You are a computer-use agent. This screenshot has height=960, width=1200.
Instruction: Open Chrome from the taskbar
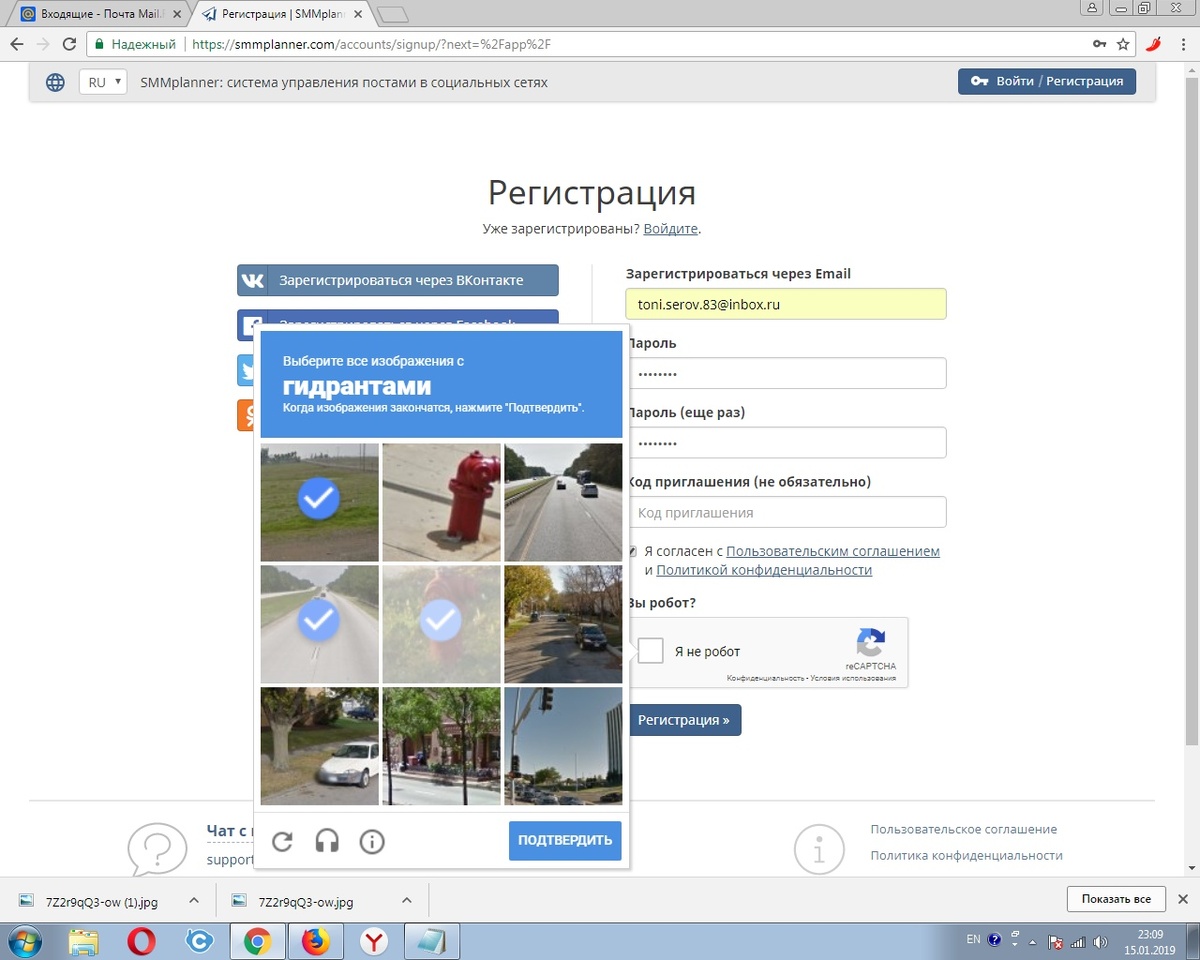point(258,941)
